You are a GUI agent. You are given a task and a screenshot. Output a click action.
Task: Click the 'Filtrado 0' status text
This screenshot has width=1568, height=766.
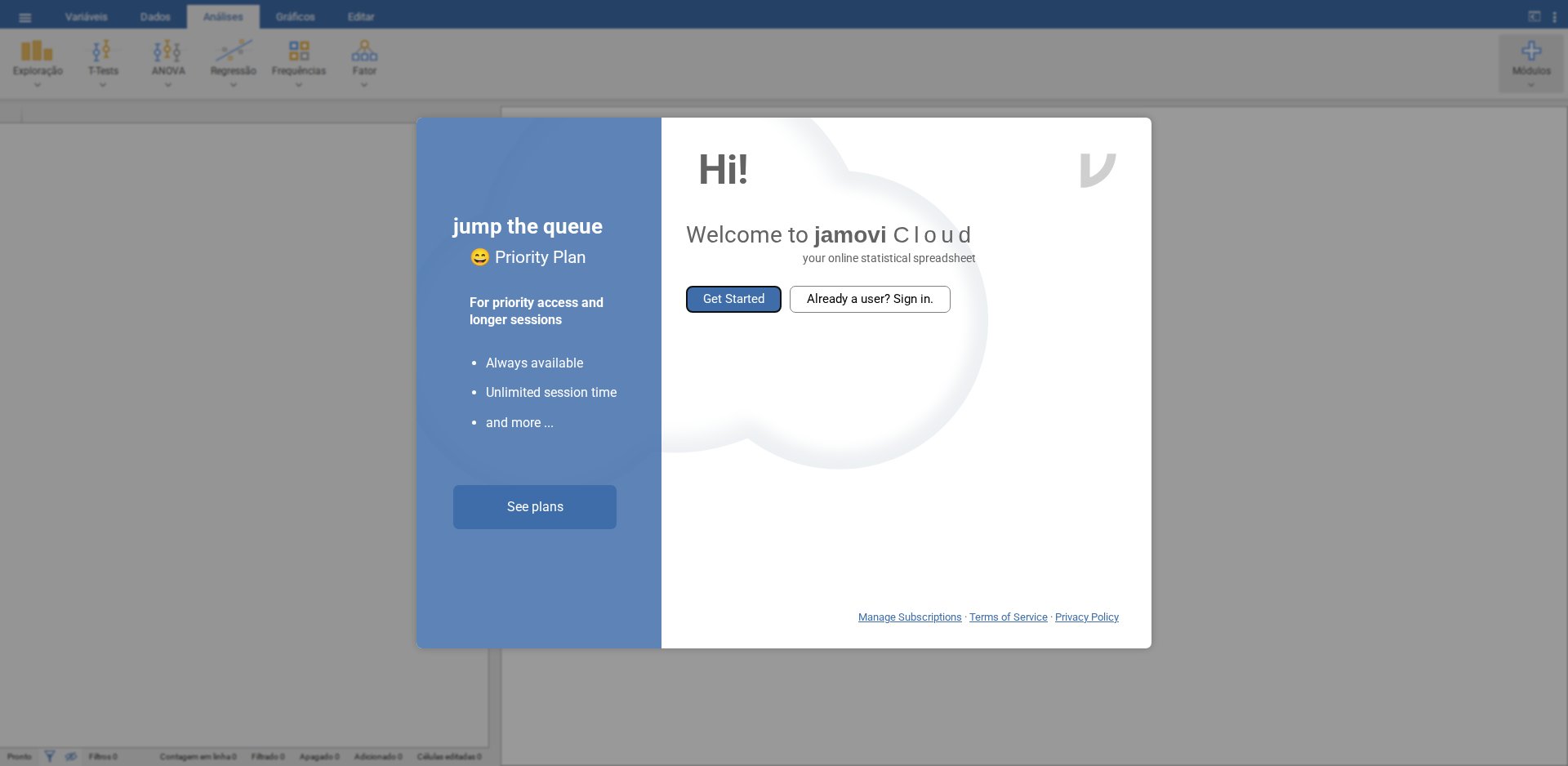click(x=268, y=757)
